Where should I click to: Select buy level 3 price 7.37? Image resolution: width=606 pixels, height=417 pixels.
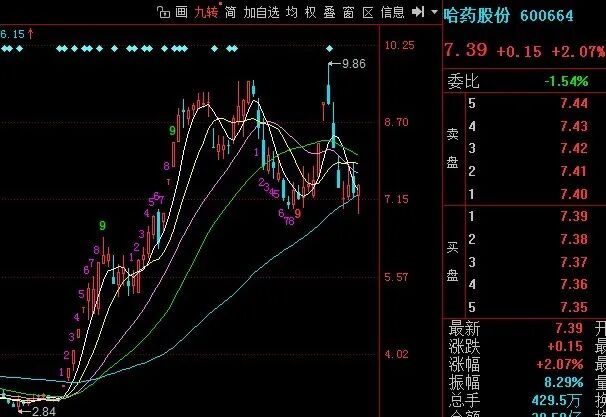[574, 262]
